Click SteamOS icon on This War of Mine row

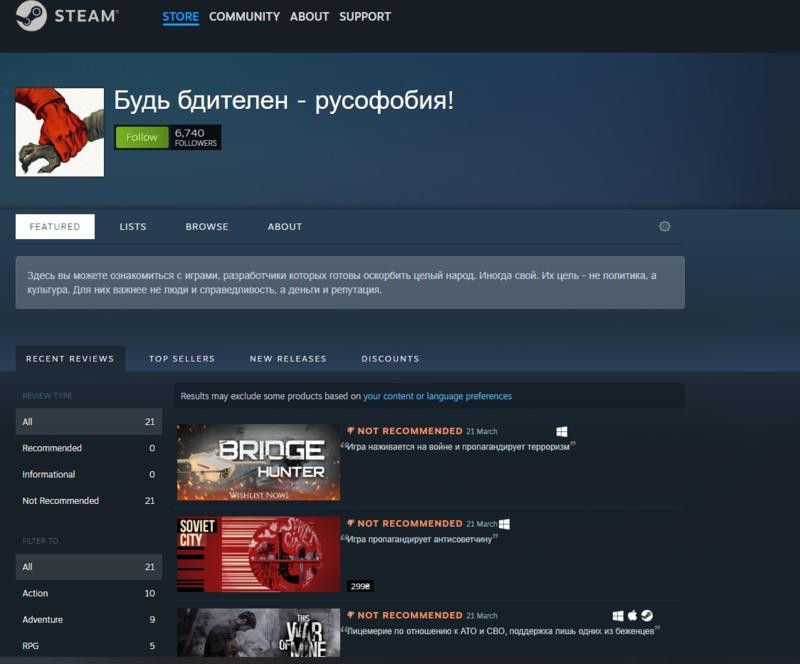coord(647,616)
